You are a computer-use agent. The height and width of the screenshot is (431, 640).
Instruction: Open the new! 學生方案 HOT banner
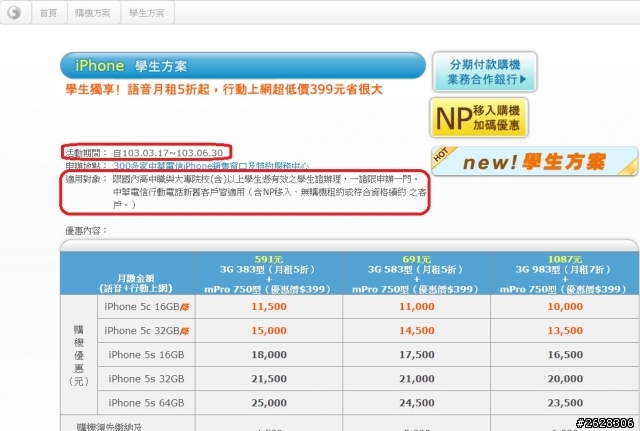[534, 162]
